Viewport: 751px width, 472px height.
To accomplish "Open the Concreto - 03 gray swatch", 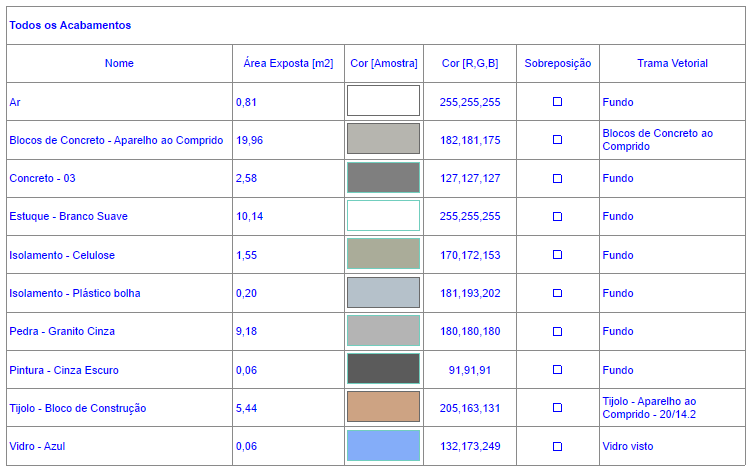I will pyautogui.click(x=383, y=178).
